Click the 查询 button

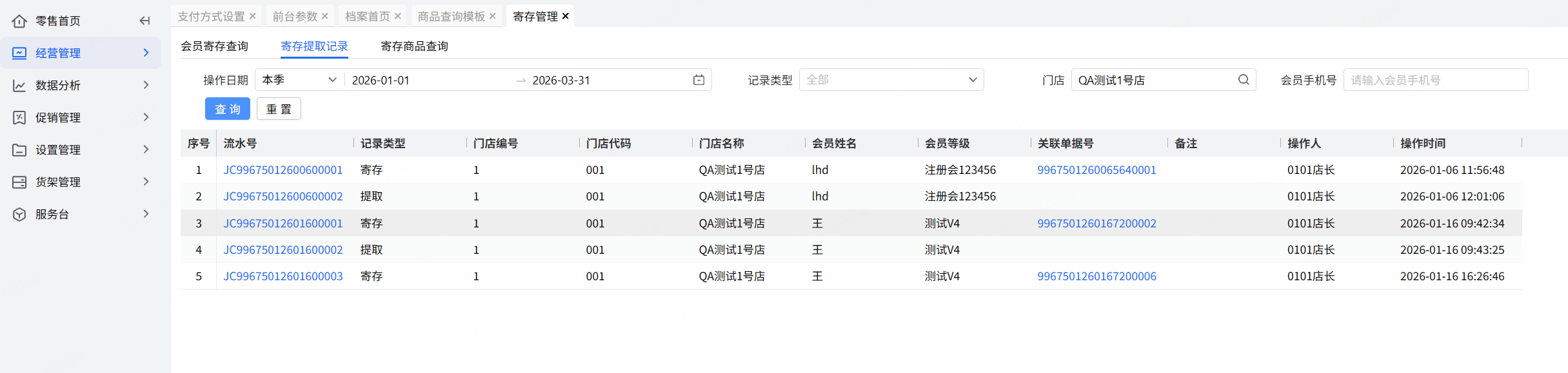(227, 109)
